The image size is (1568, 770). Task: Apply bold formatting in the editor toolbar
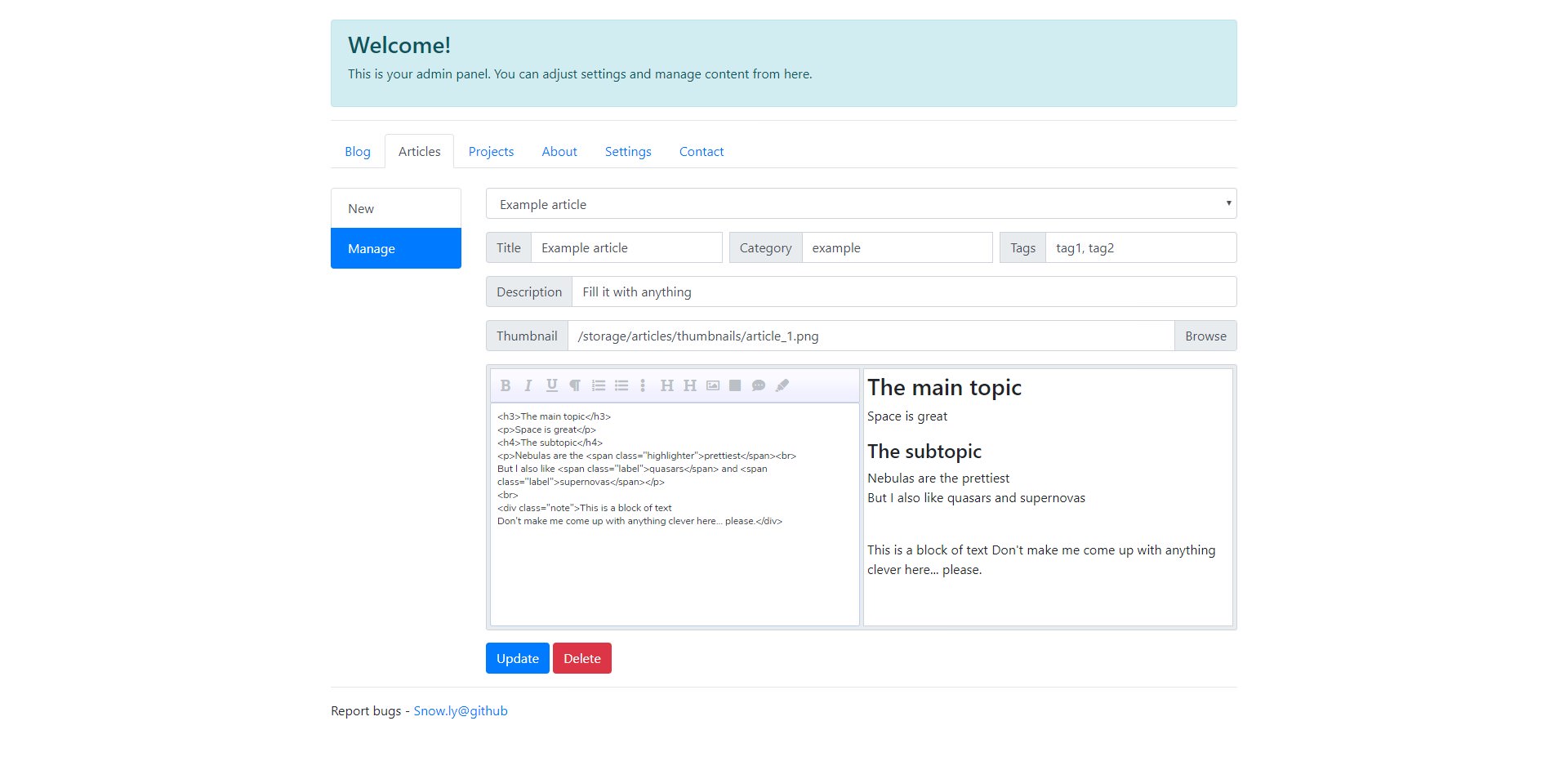tap(506, 385)
